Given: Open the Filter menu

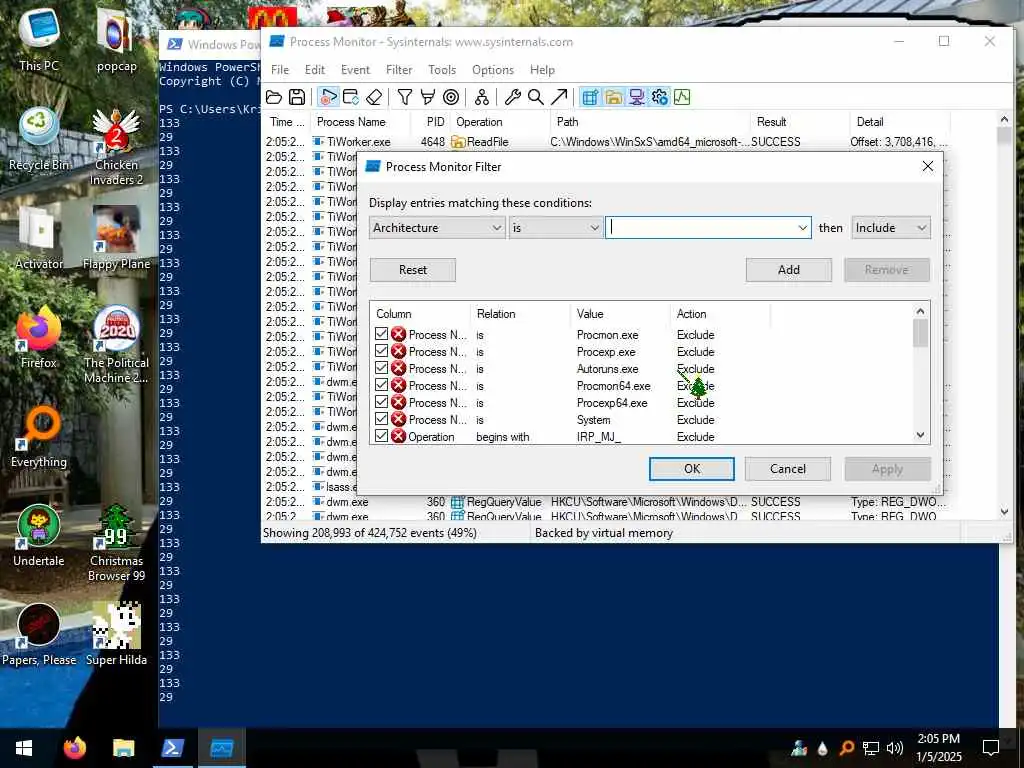Looking at the screenshot, I should [x=399, y=70].
